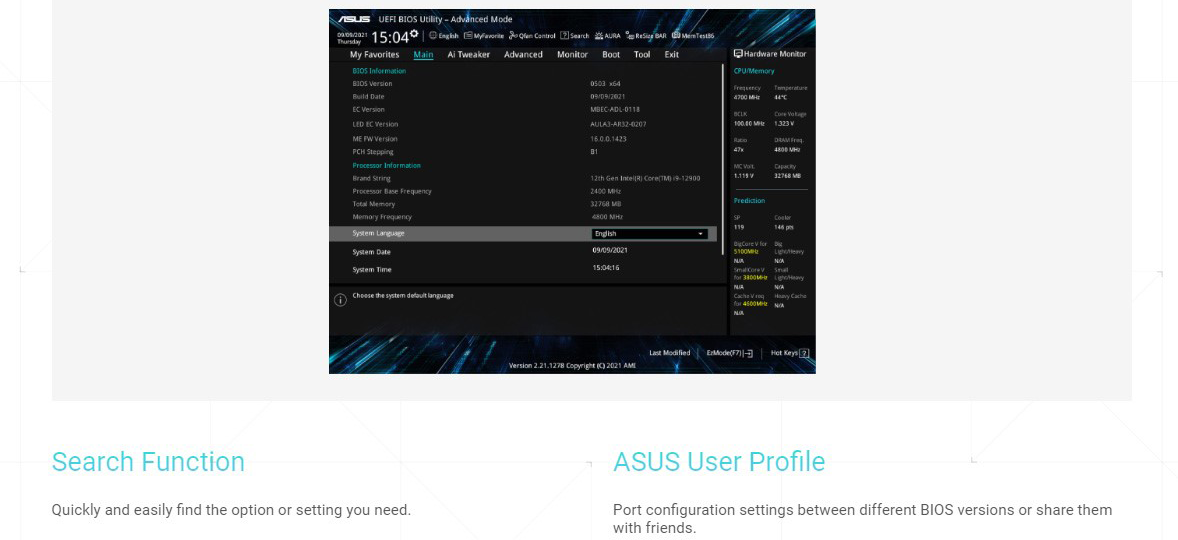Click the 146 pts Cooler score

(x=784, y=227)
